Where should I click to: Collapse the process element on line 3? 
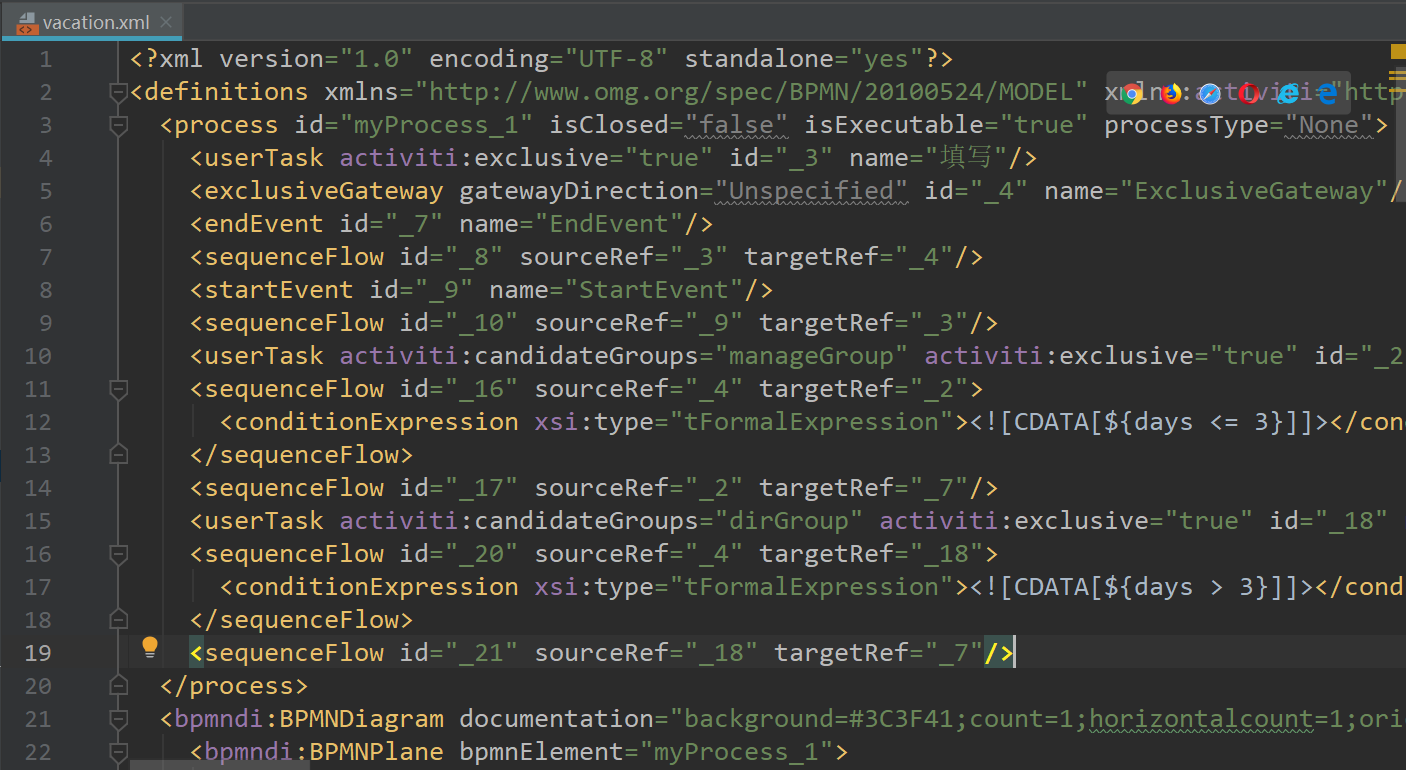coord(118,125)
